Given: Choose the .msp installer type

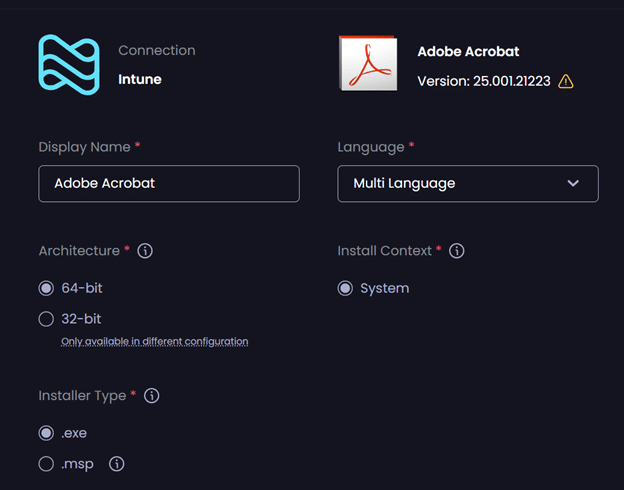Looking at the screenshot, I should coord(46,464).
